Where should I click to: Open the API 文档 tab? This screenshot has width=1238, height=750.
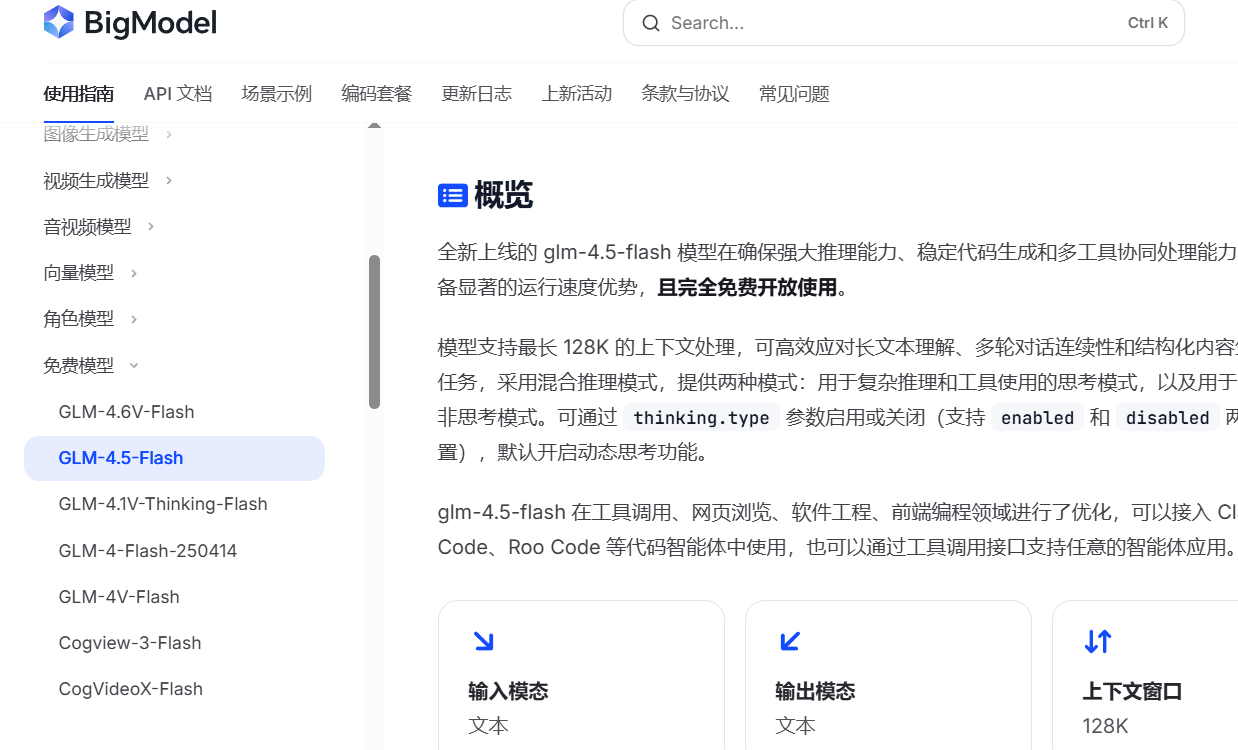(178, 94)
